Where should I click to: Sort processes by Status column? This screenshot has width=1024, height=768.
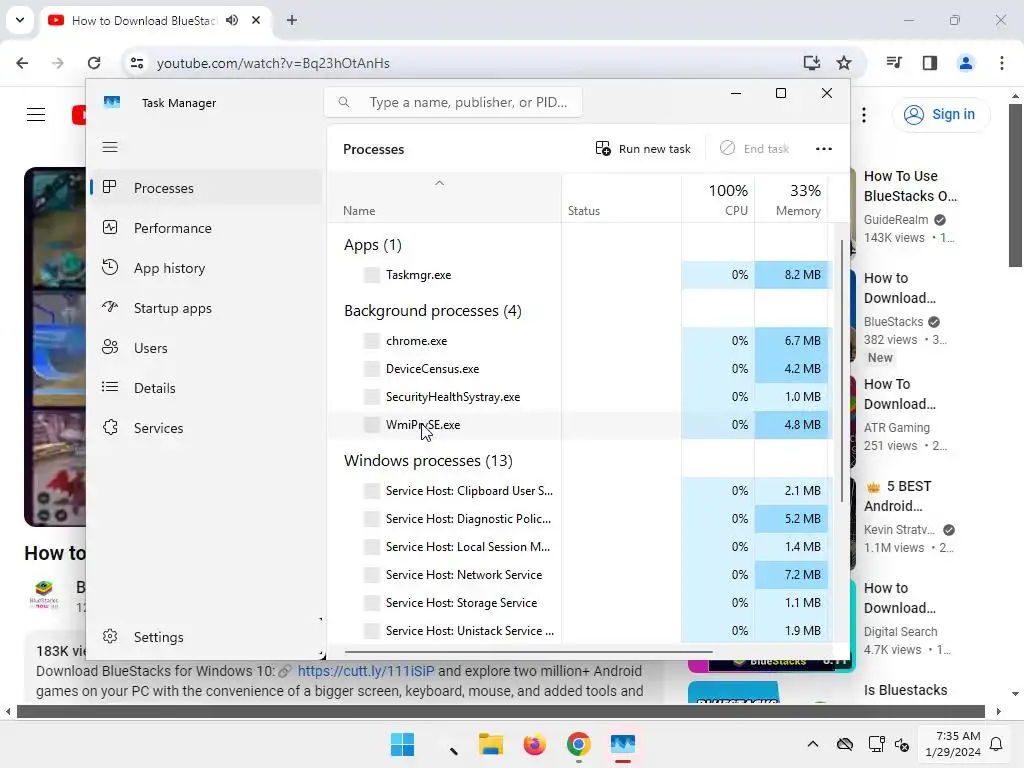point(621,199)
